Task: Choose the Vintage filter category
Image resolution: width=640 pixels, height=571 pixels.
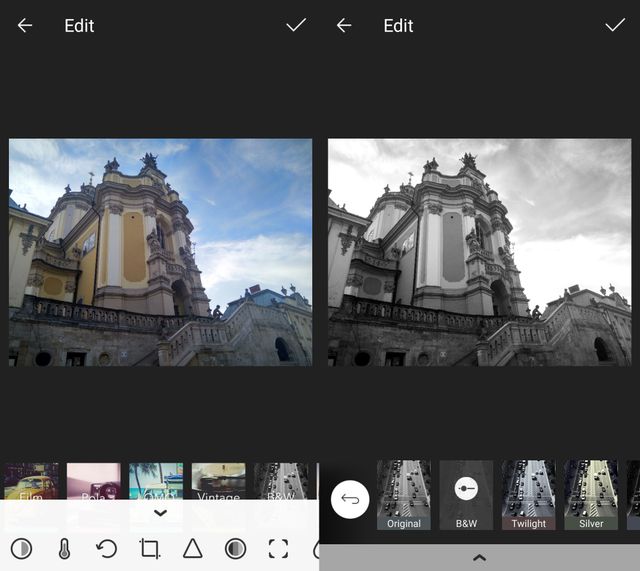Action: 219,482
